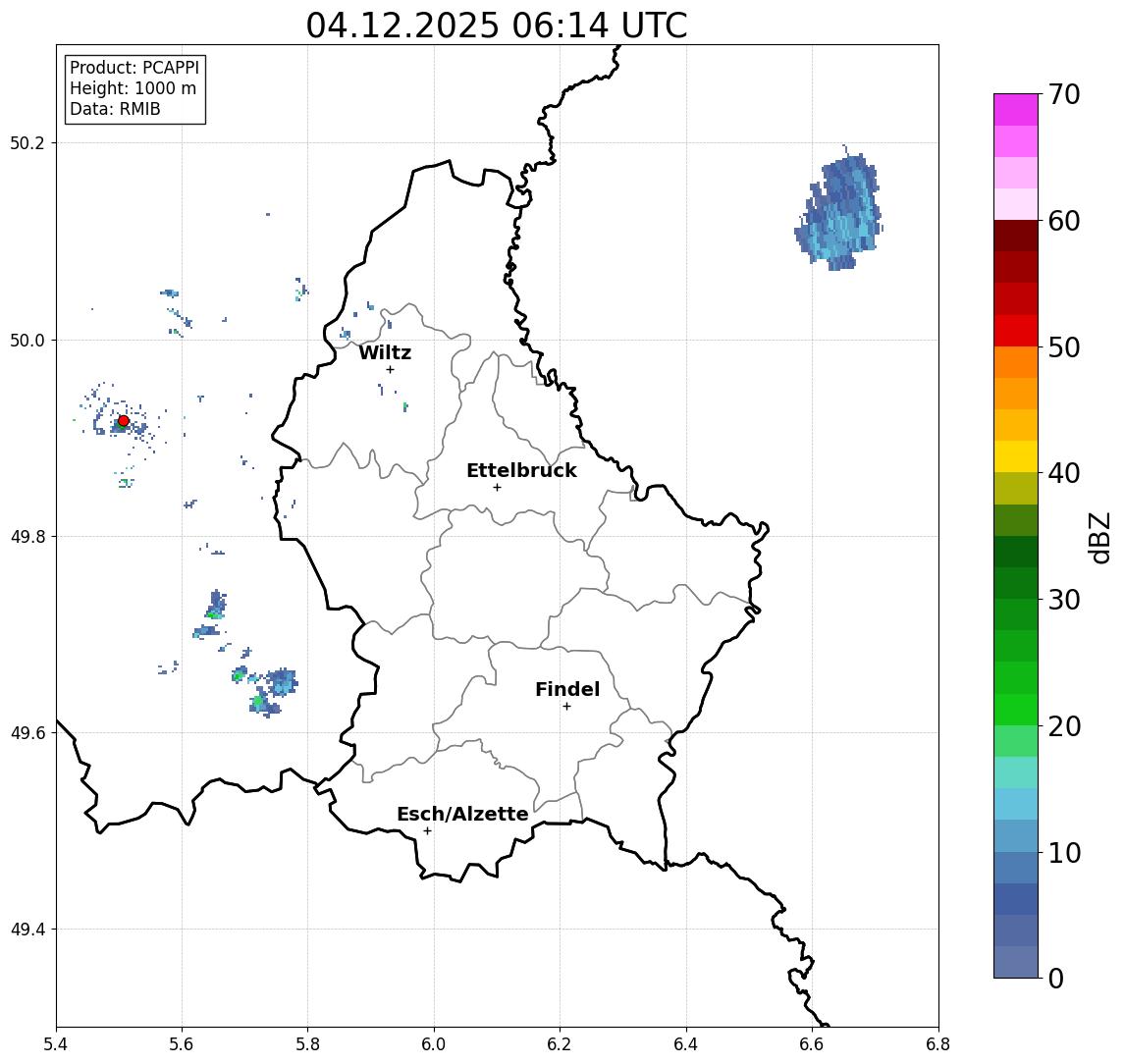1124x1064 pixels.
Task: Click the plus marker below Ettelbruck
Action: (x=497, y=488)
